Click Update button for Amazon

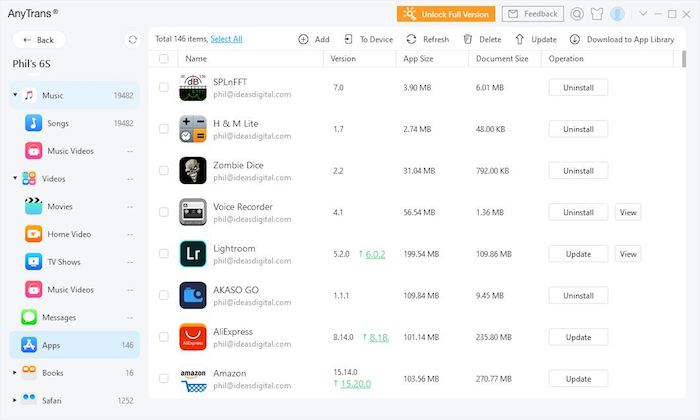click(x=578, y=378)
